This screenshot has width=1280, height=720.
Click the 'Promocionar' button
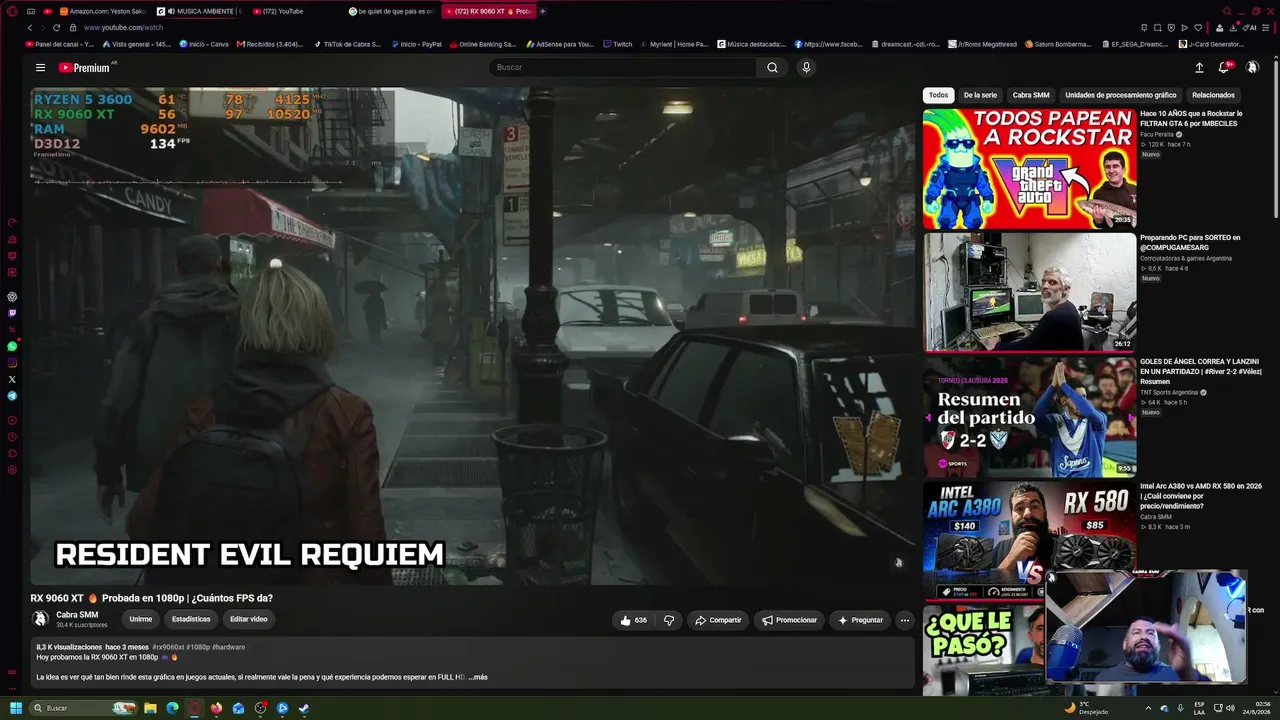click(790, 620)
